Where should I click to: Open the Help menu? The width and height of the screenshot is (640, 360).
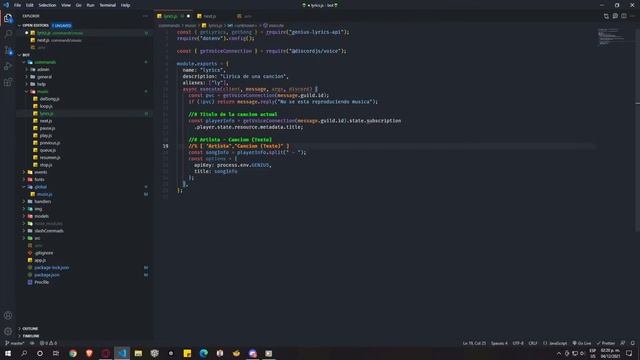click(125, 5)
